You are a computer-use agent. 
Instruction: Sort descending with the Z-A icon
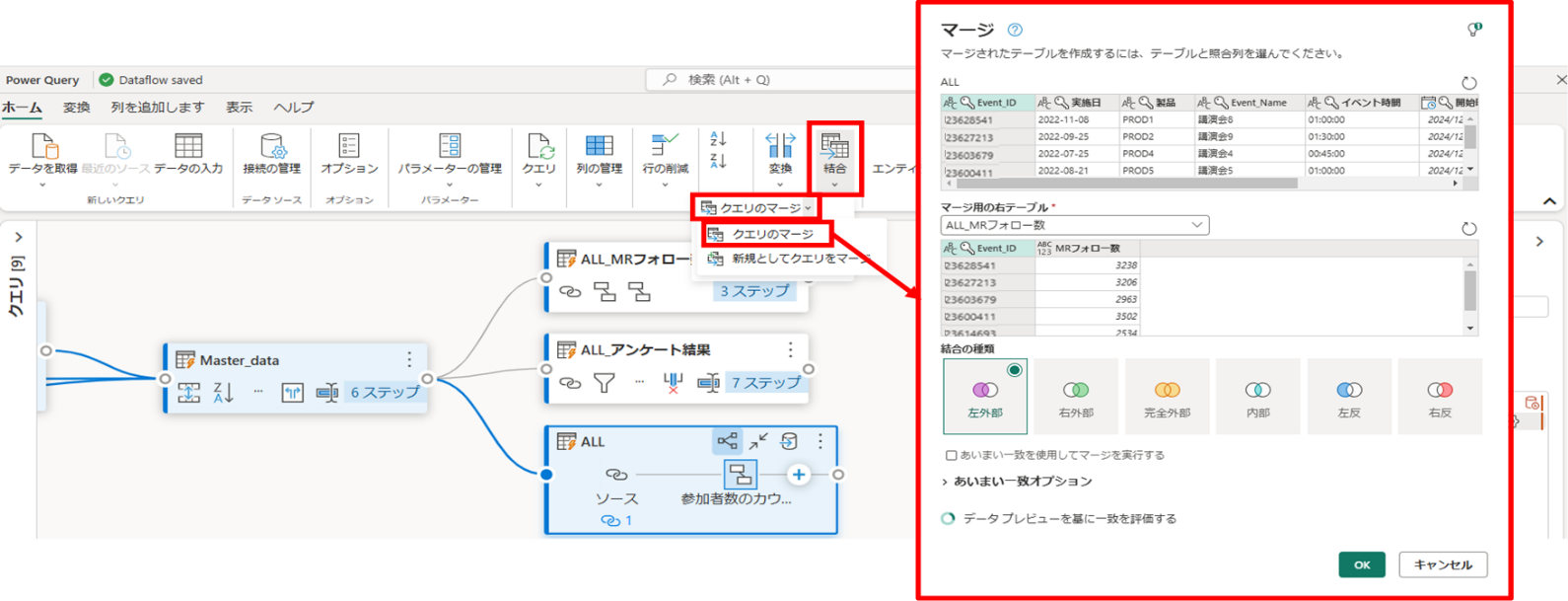click(x=718, y=161)
